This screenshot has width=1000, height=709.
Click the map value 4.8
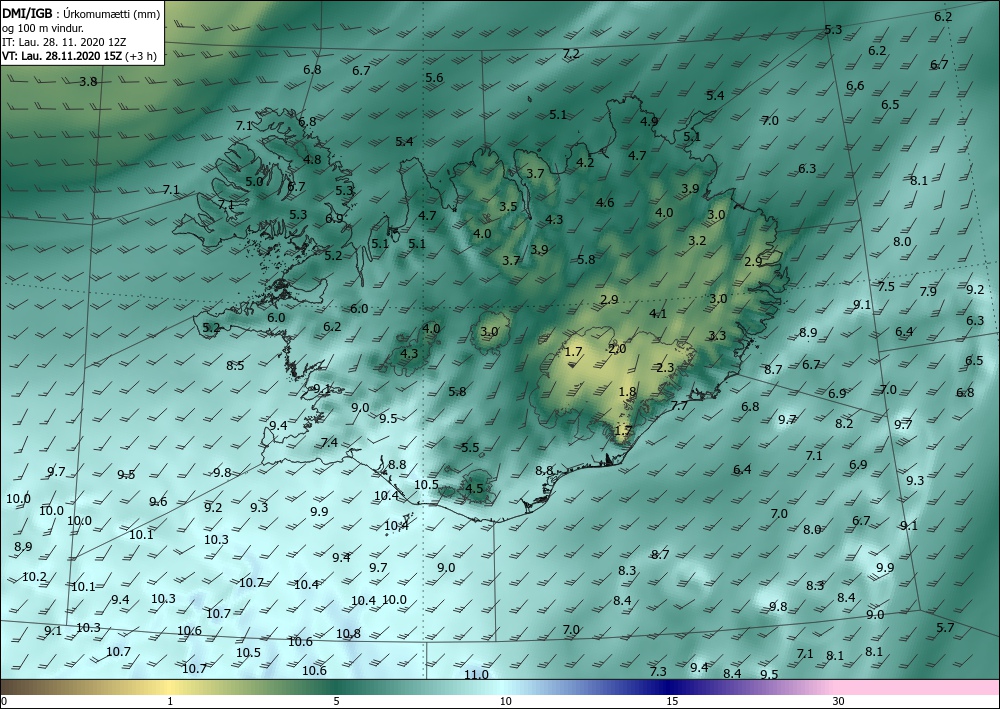312,159
